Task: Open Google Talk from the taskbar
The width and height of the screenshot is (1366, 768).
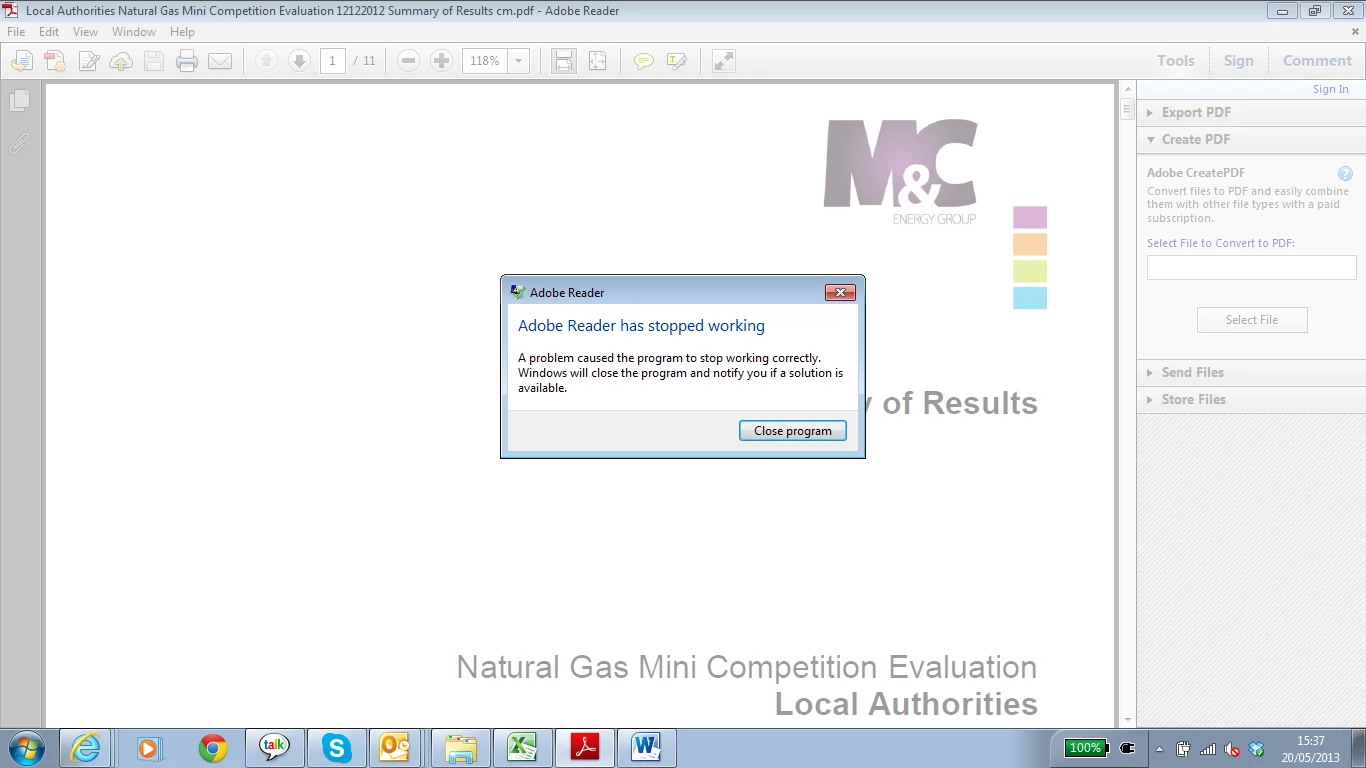Action: pos(274,748)
